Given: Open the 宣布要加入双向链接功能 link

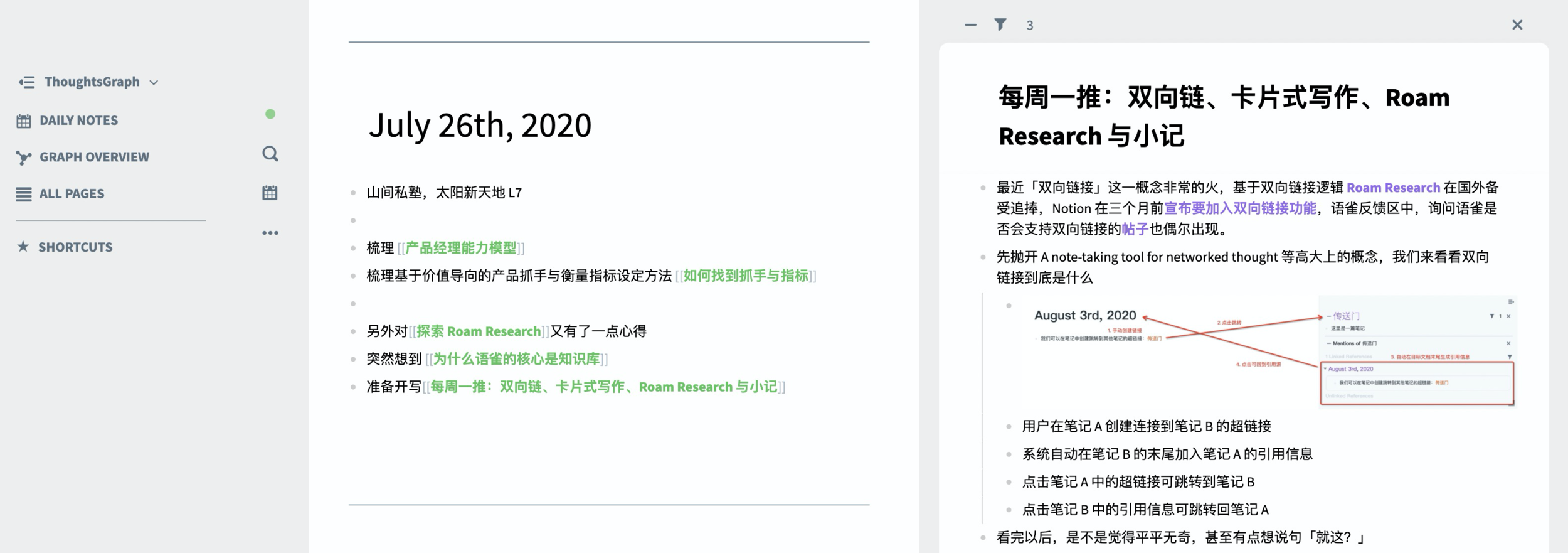Looking at the screenshot, I should (x=1240, y=208).
